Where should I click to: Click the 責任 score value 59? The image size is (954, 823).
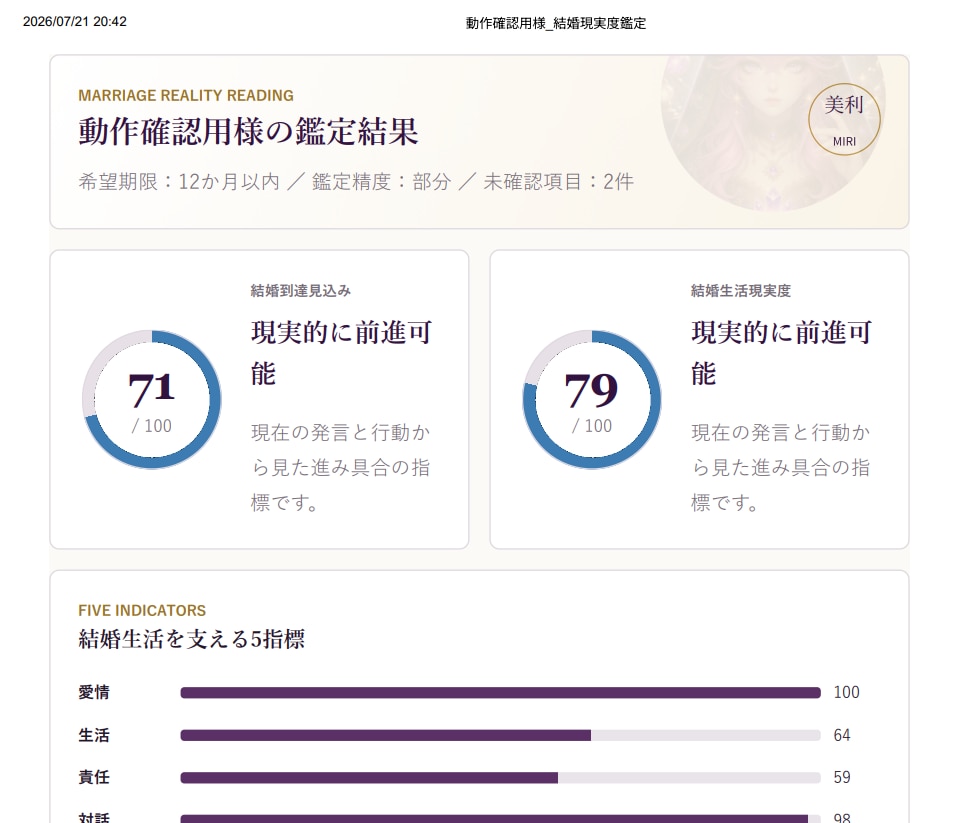[x=842, y=777]
